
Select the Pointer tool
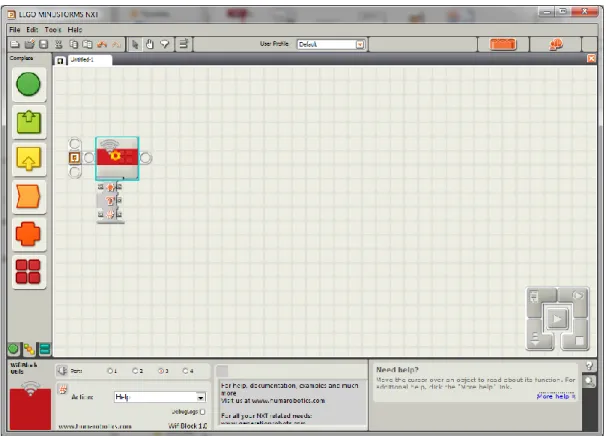pyautogui.click(x=135, y=44)
